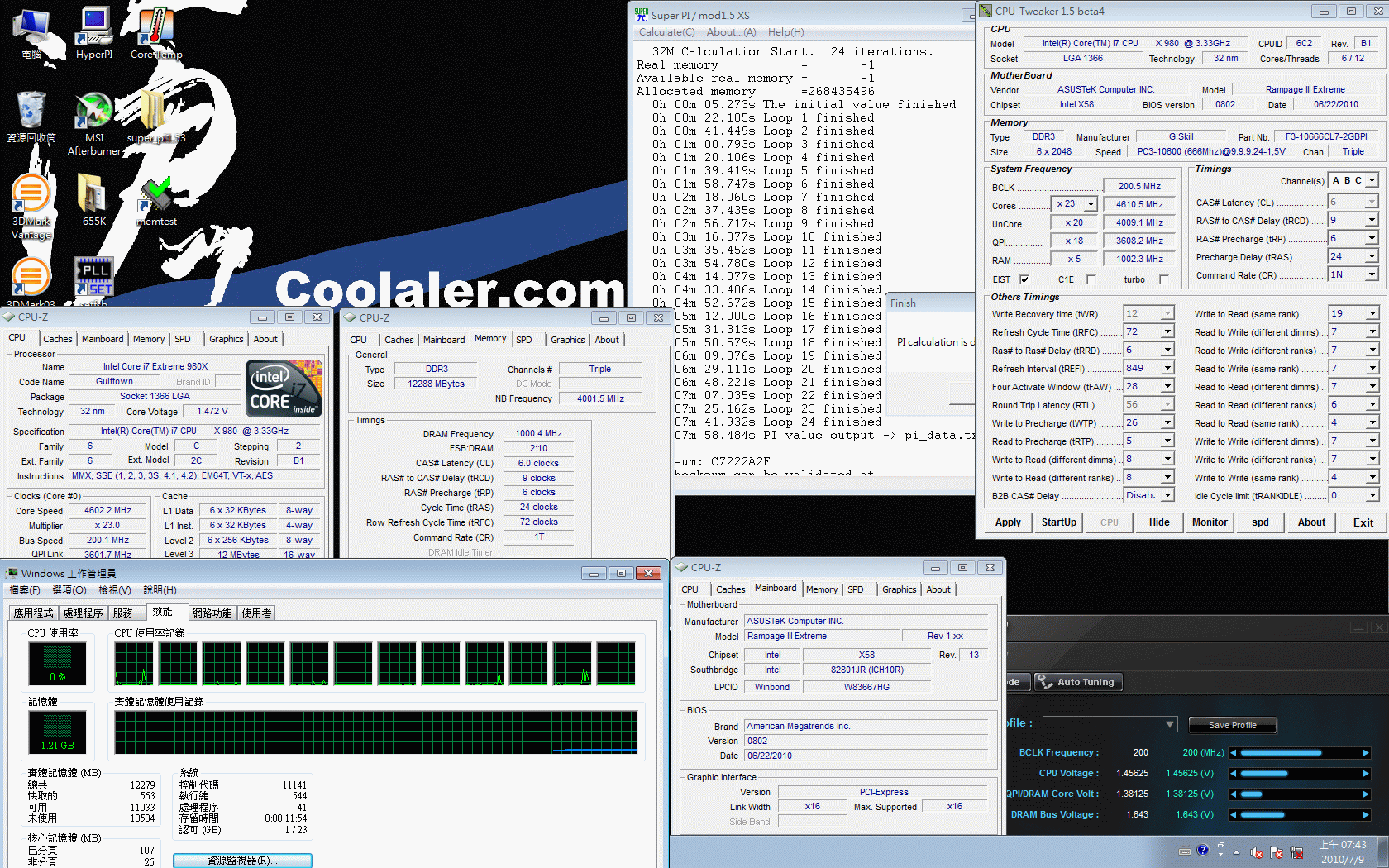Switch to SPD tab in CPU-Z memory window

(524, 340)
